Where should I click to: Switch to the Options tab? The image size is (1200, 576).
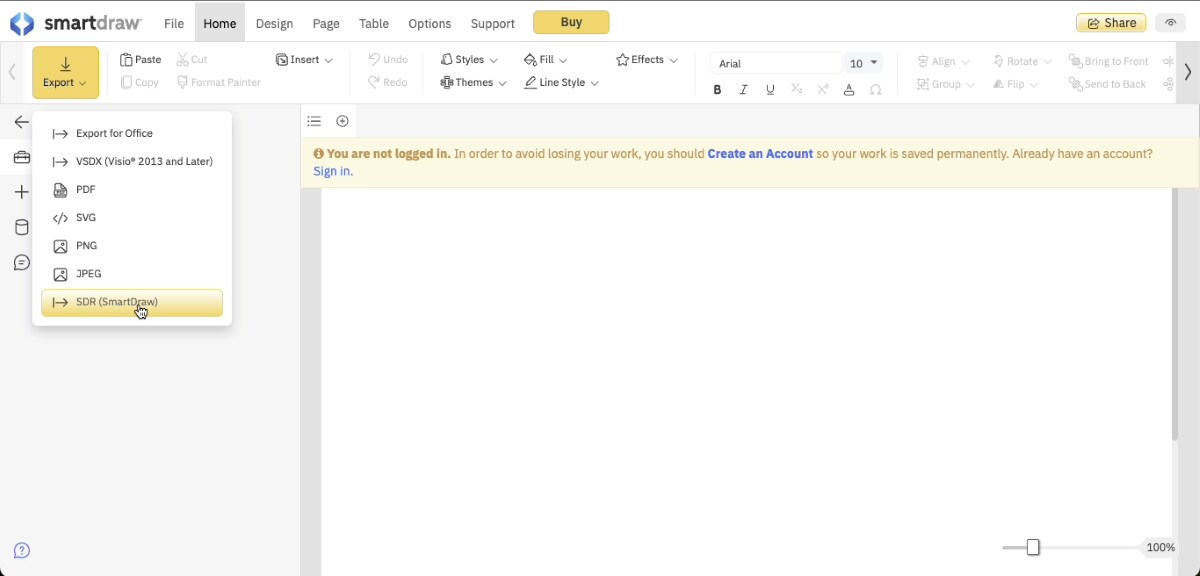click(429, 23)
